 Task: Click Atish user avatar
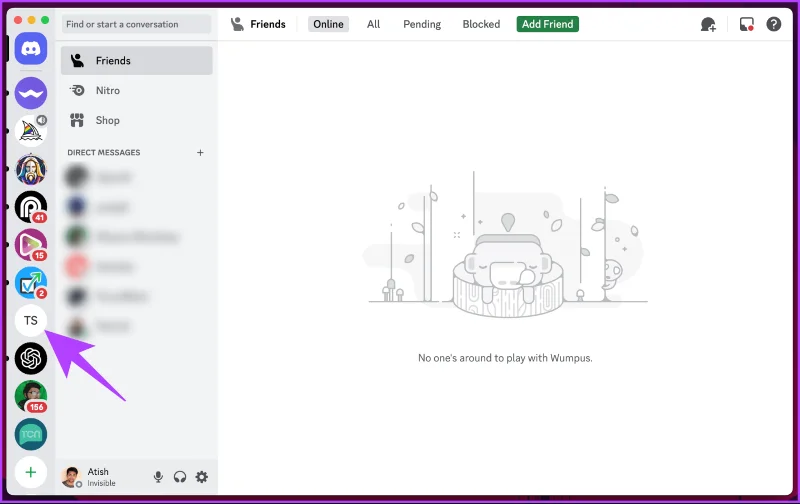pos(71,477)
